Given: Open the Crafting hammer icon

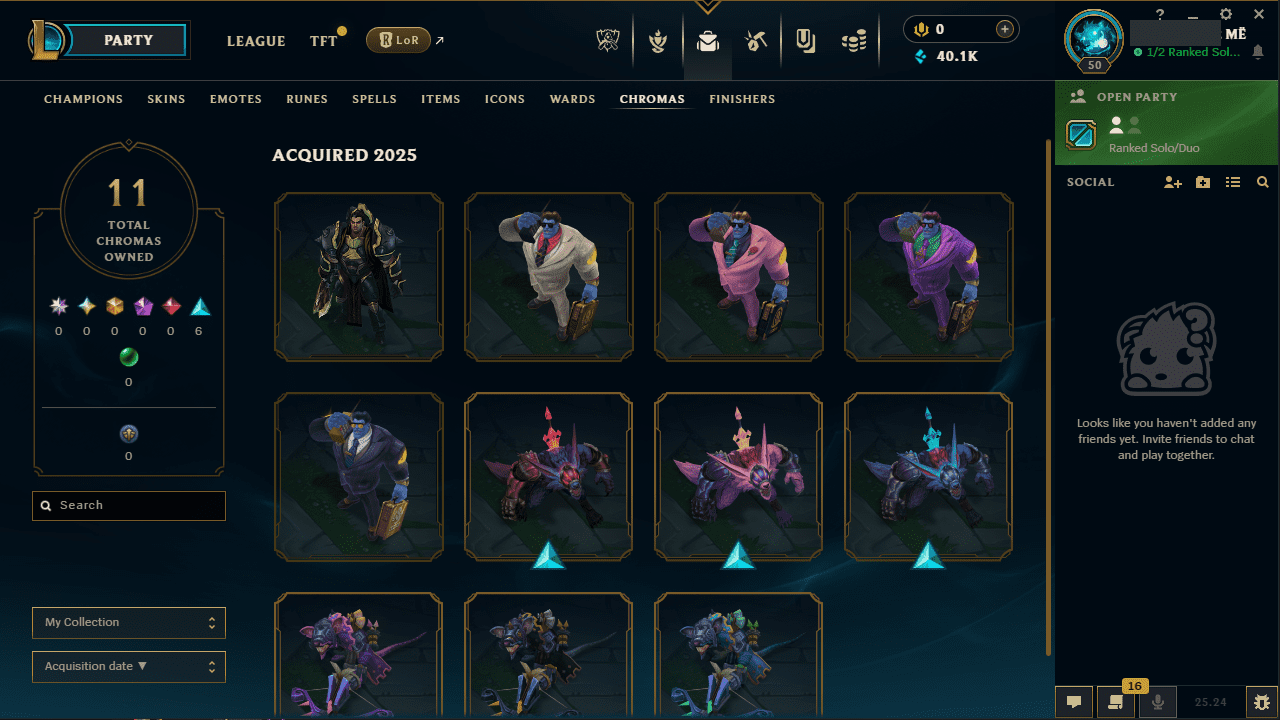Looking at the screenshot, I should click(x=756, y=41).
